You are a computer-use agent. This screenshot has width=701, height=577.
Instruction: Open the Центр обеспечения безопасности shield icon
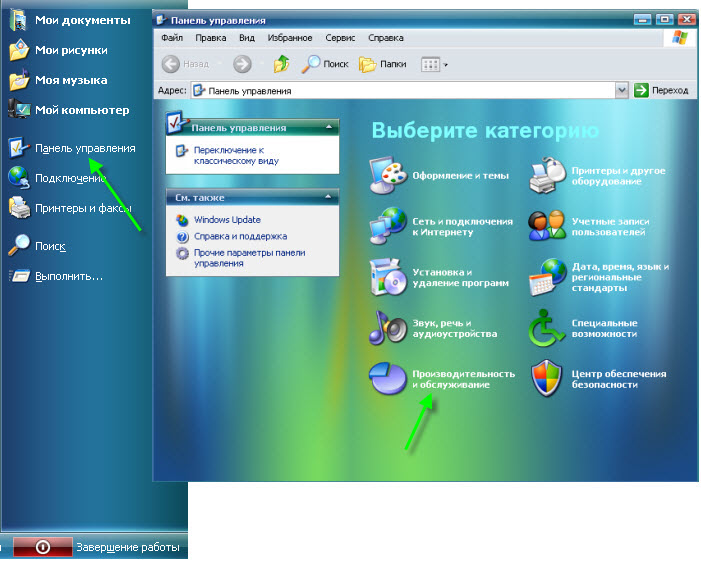pyautogui.click(x=546, y=379)
